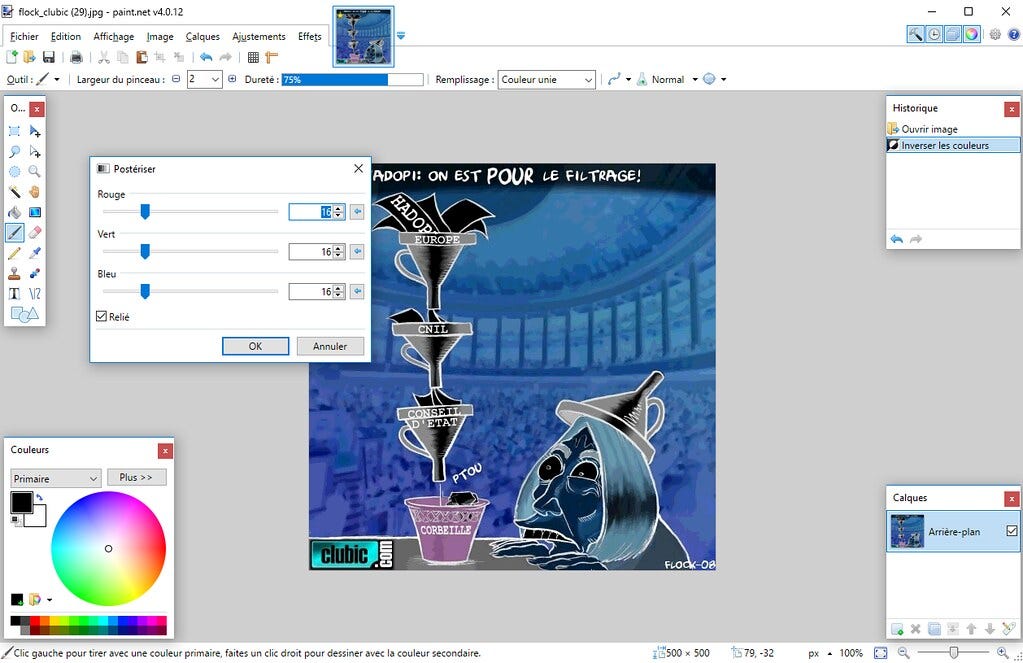Select the Rectangle Select tool
1023x663 pixels.
pyautogui.click(x=14, y=131)
